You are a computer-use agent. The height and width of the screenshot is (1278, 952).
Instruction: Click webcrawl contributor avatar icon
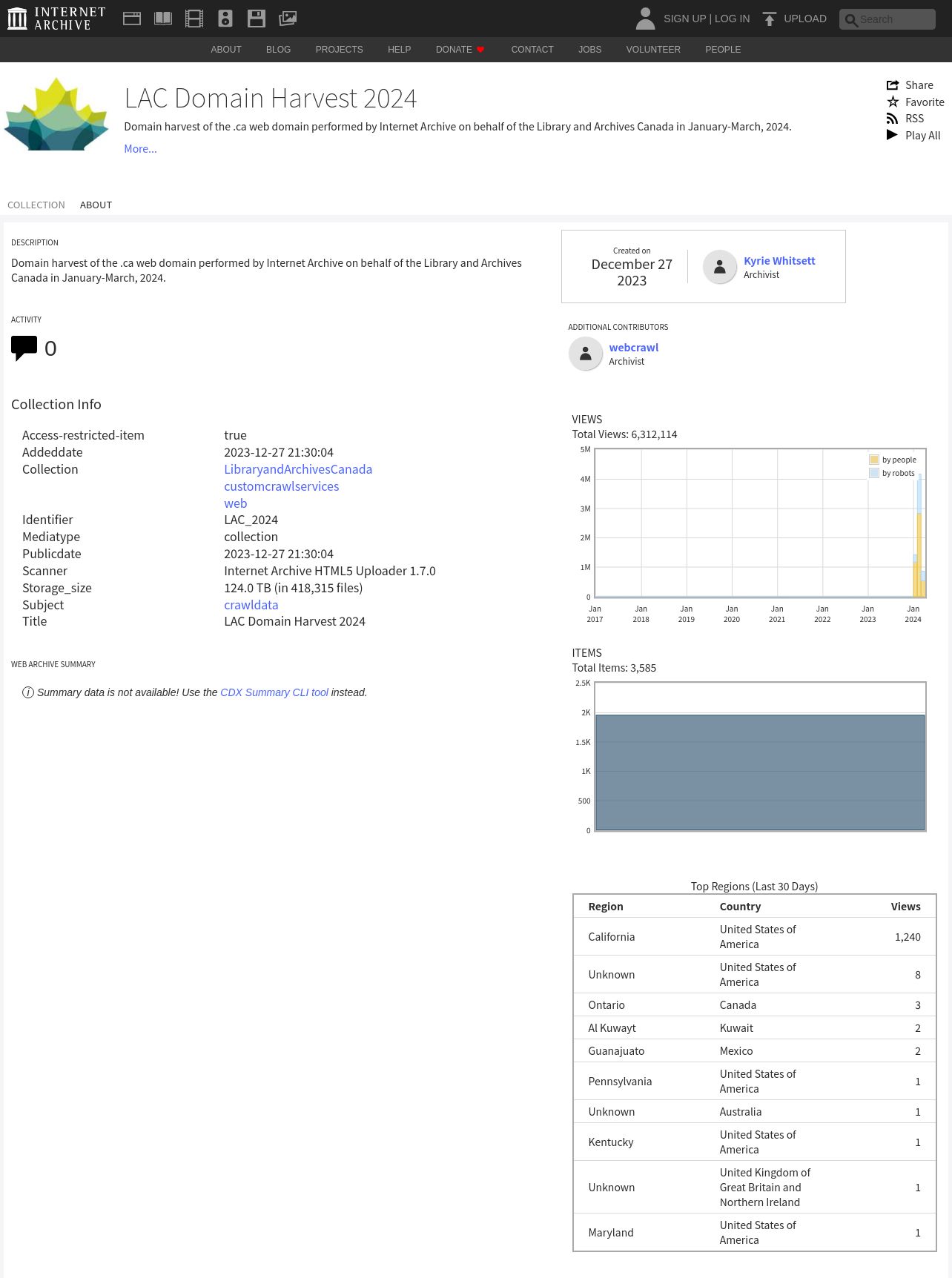coord(585,354)
